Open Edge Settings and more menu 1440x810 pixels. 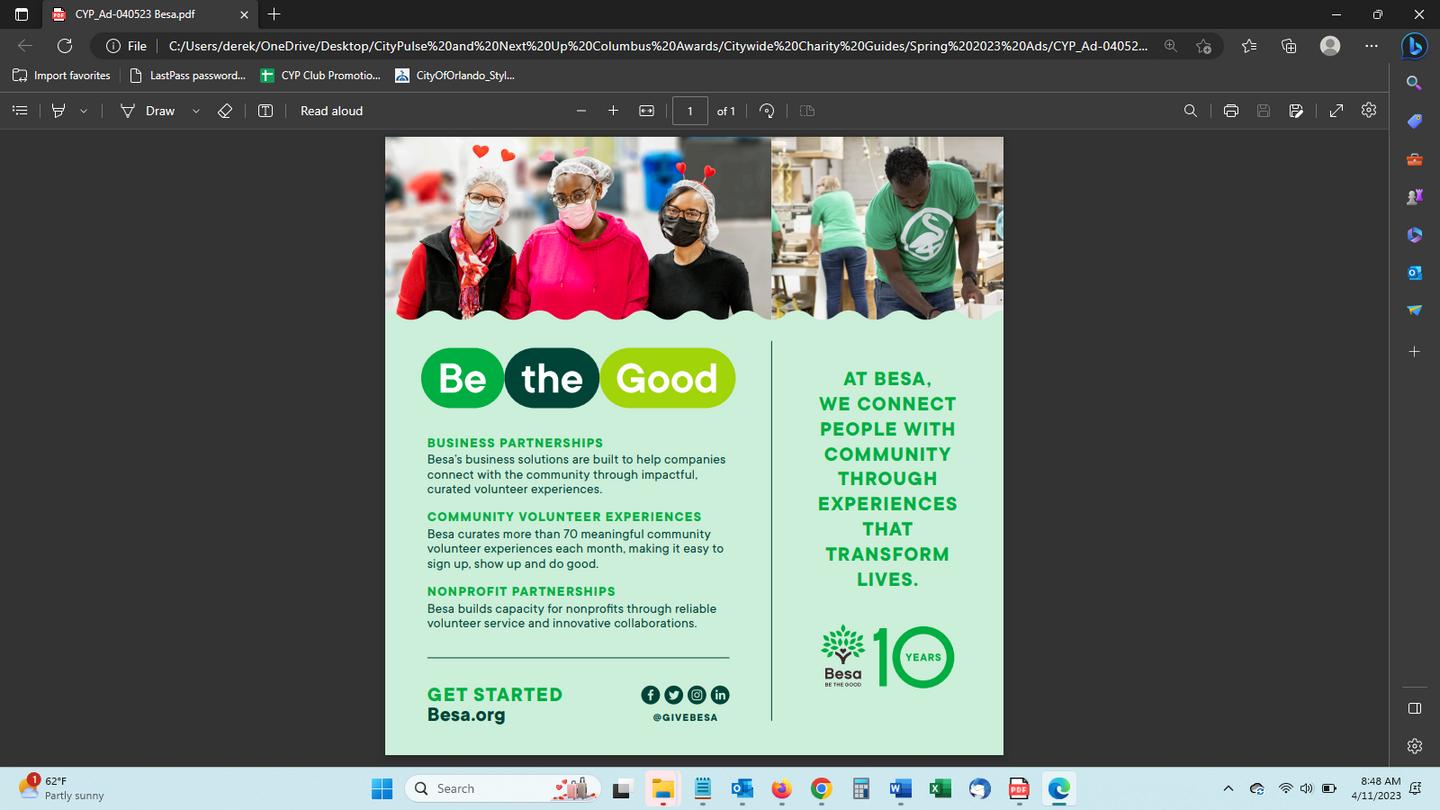1371,46
